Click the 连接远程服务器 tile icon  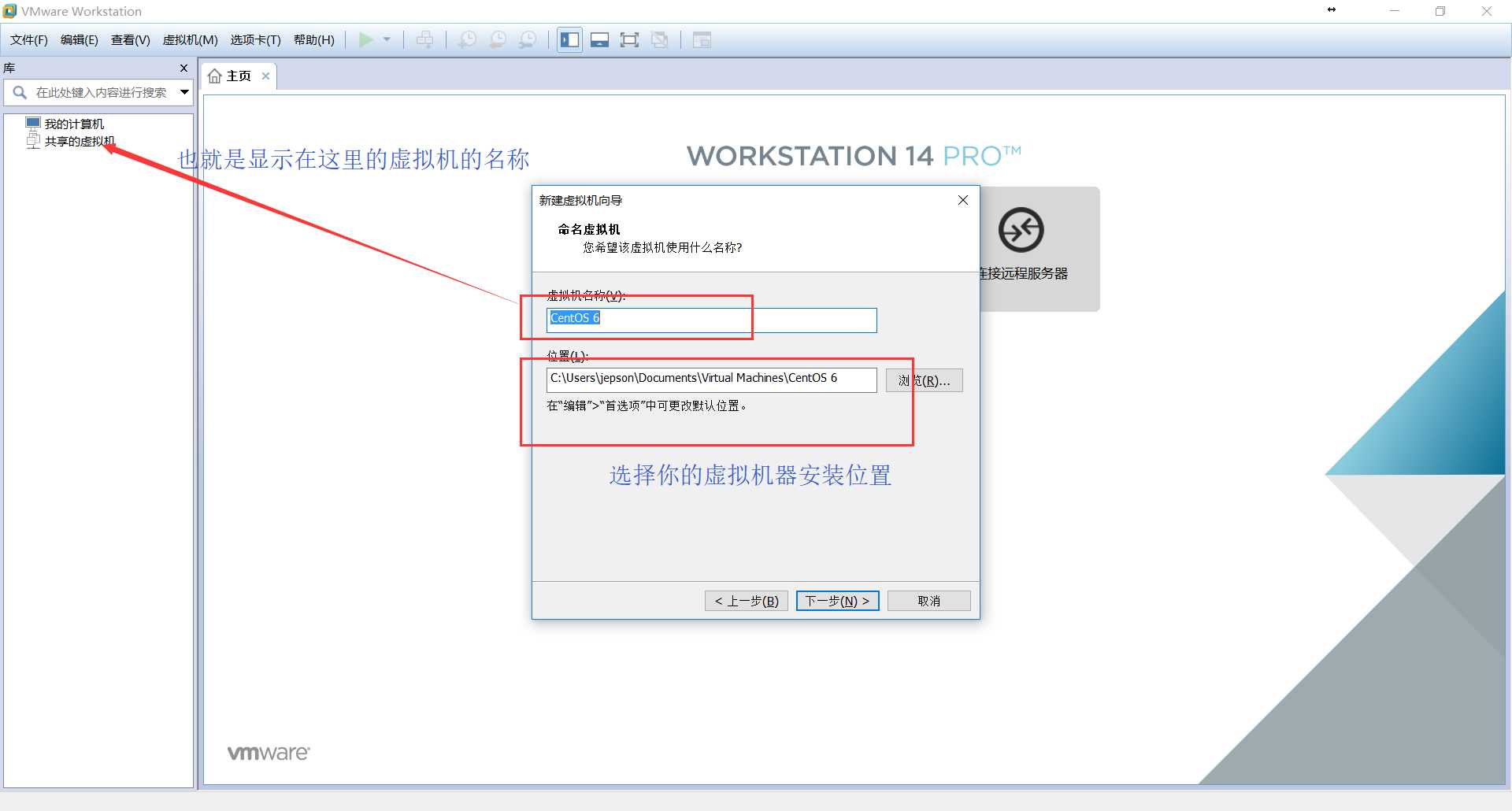[1021, 230]
